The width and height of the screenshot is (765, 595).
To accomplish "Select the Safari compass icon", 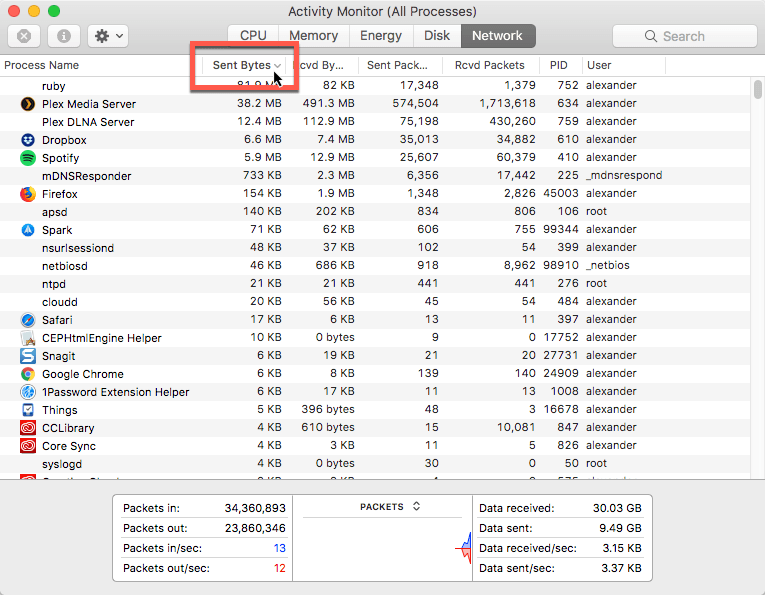I will coord(27,320).
